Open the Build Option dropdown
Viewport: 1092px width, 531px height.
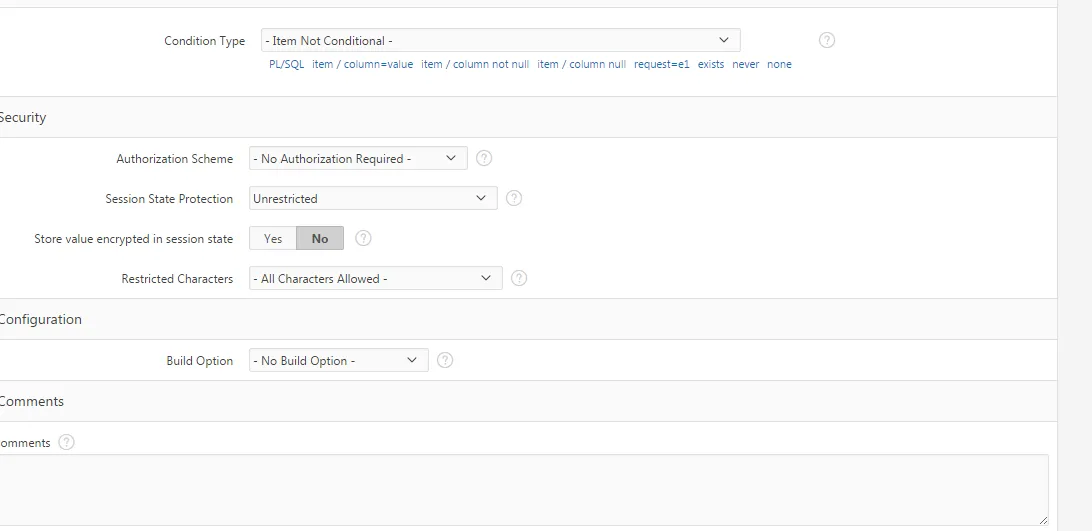[x=338, y=360]
